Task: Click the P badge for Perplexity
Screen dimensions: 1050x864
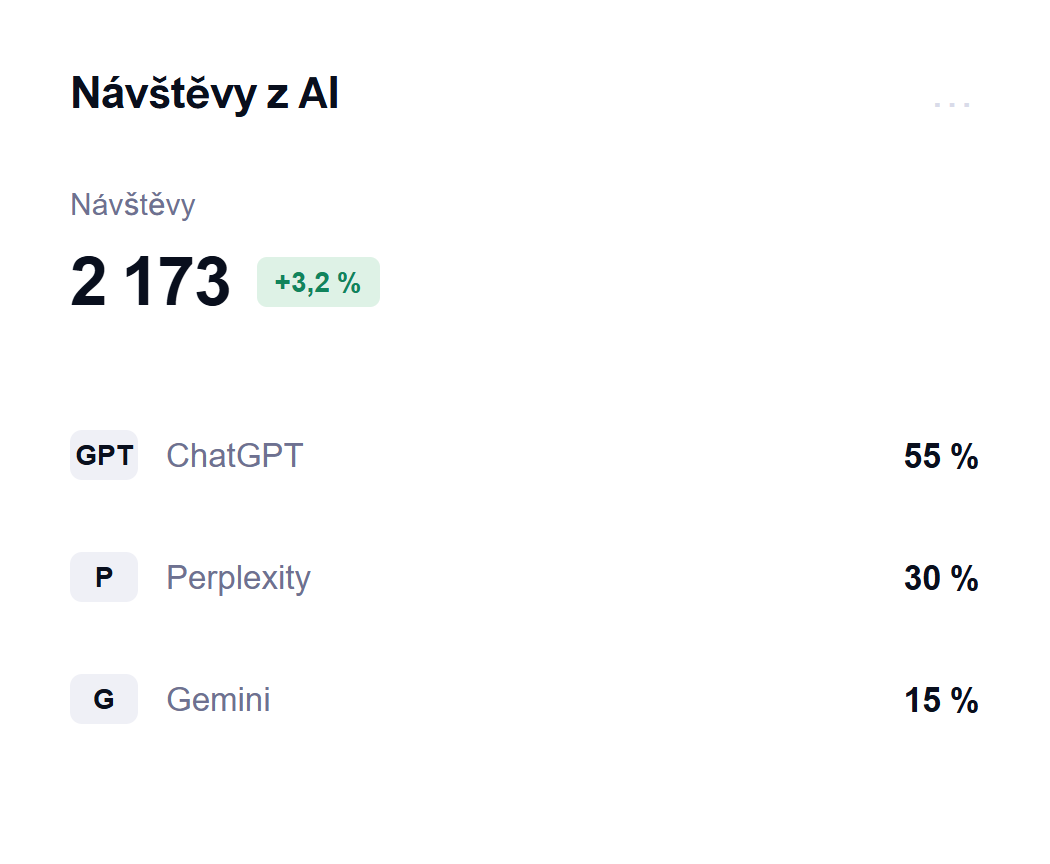Action: tap(104, 577)
